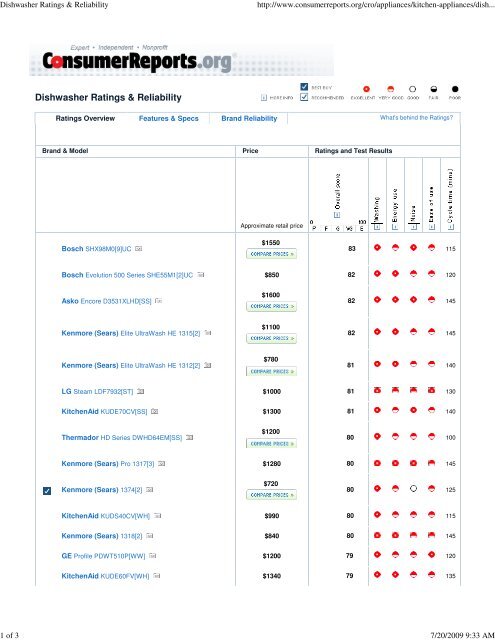Switch to the Features & Specs tab
Screen dimensions: 495x640
click(169, 118)
